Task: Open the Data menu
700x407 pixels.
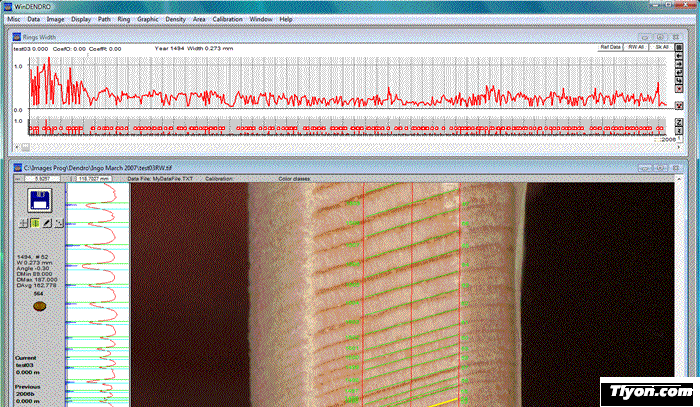Action: tap(33, 19)
